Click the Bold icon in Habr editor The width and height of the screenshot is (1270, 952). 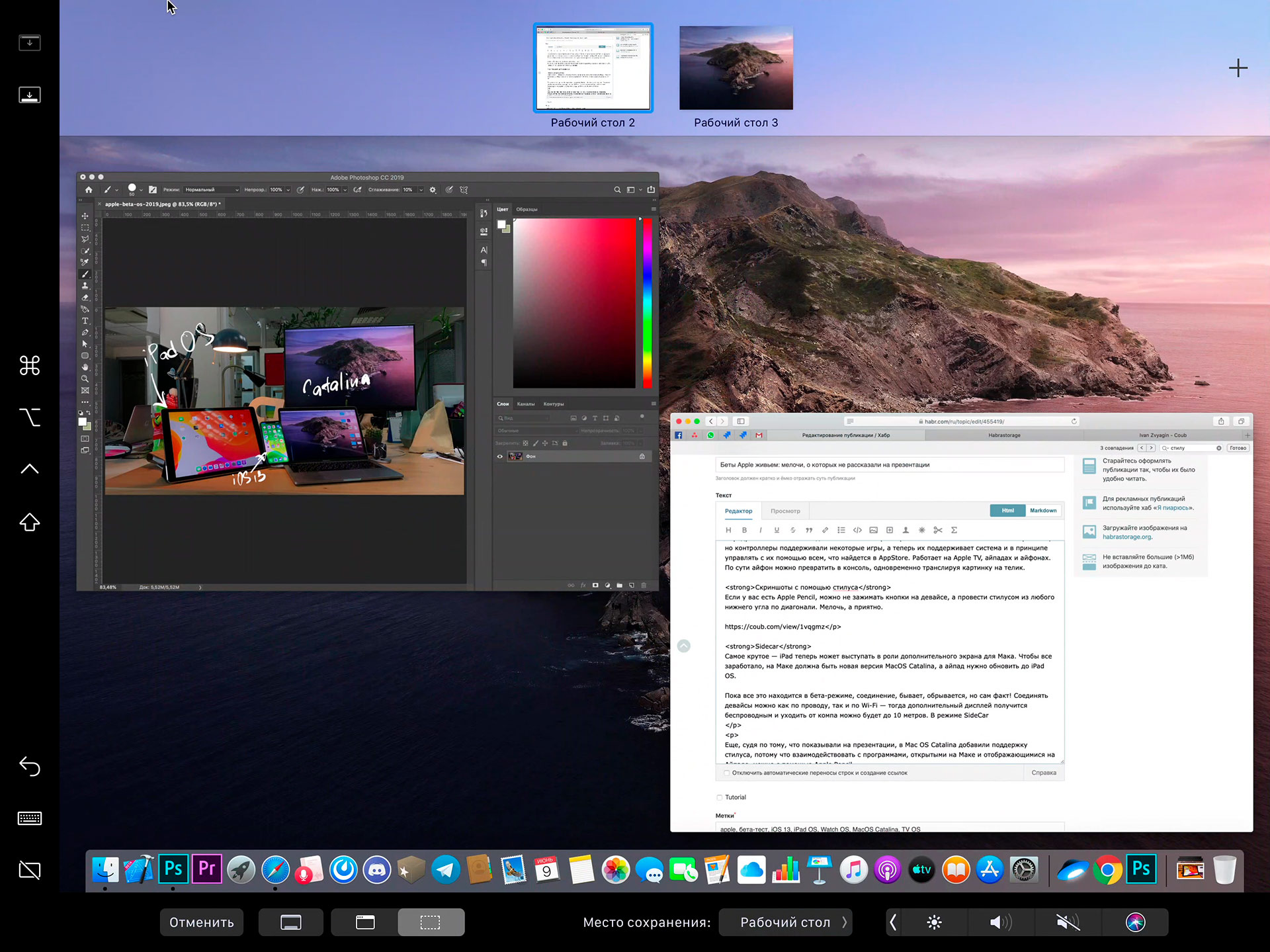coord(744,530)
